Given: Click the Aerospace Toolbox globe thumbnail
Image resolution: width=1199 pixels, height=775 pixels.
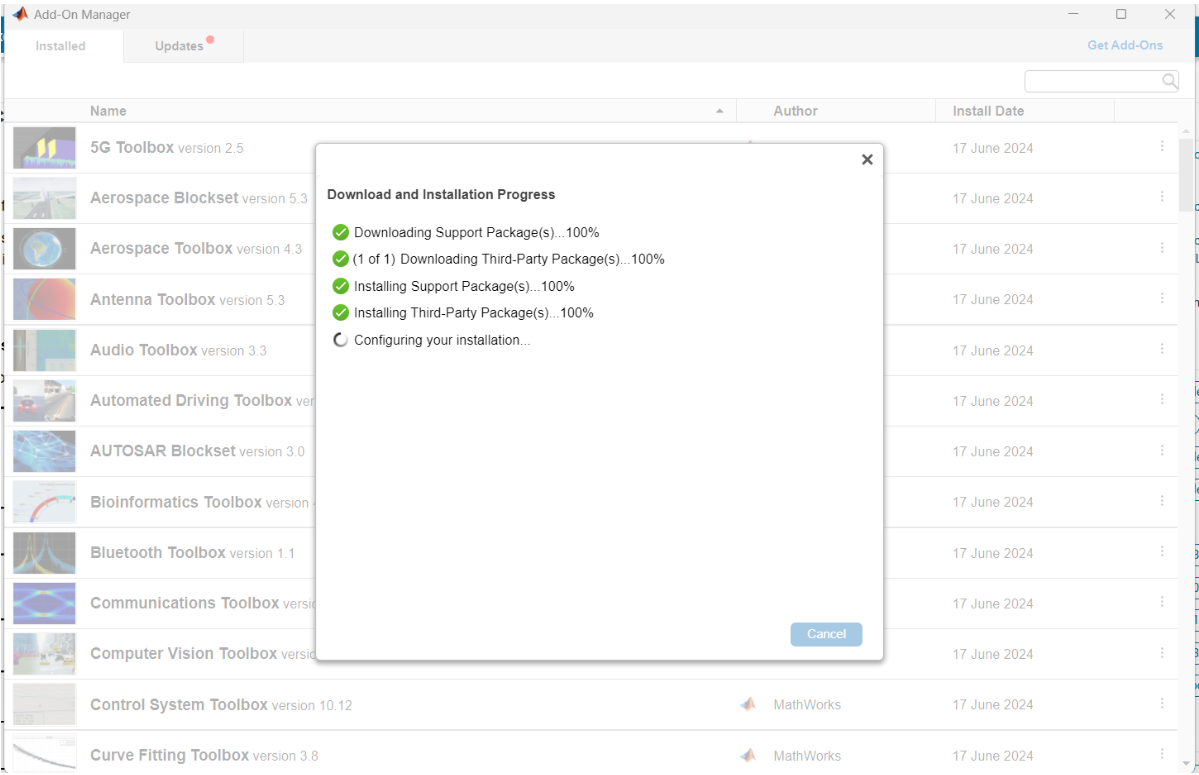Looking at the screenshot, I should click(44, 248).
